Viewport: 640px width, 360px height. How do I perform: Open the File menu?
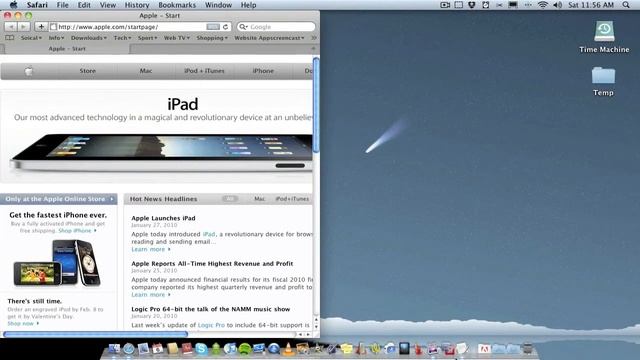tap(62, 5)
